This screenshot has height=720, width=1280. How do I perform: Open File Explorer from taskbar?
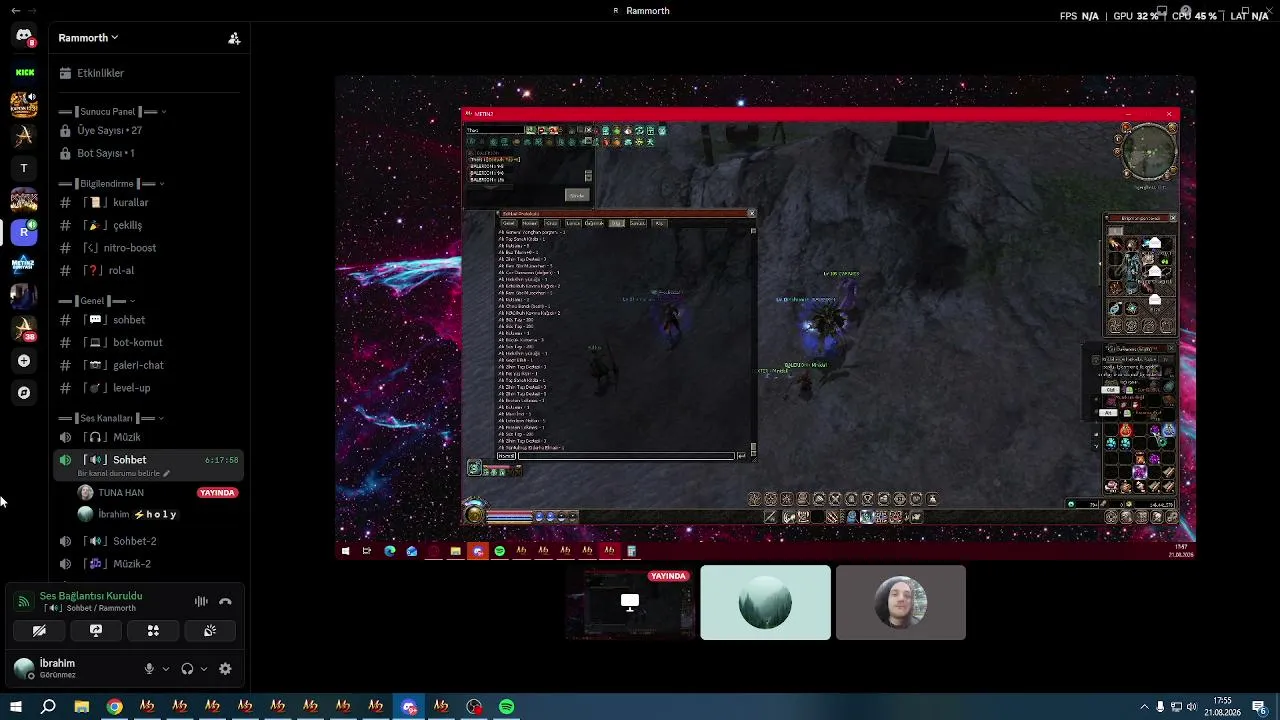[82, 707]
